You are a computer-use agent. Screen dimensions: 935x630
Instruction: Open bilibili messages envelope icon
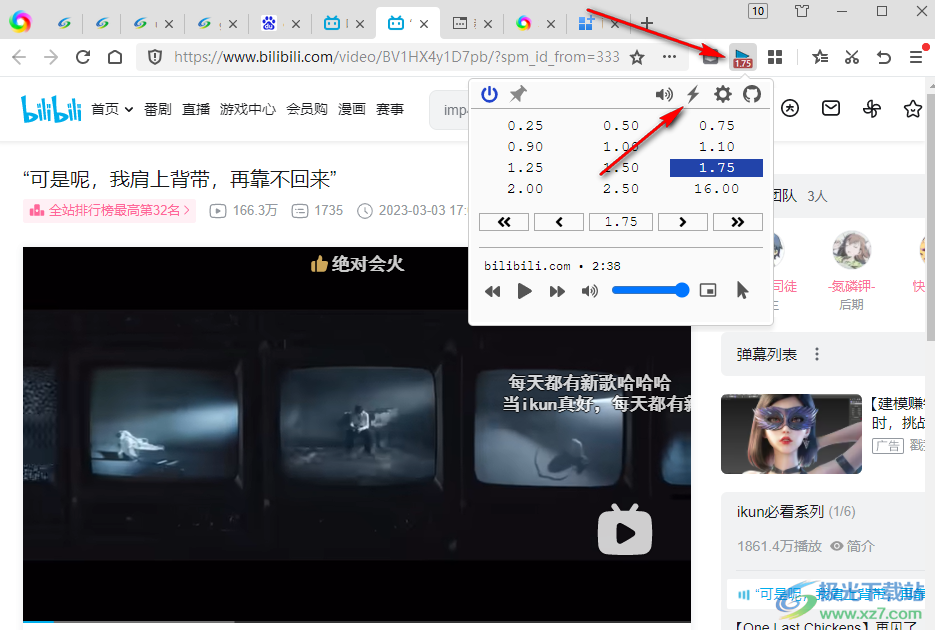(831, 108)
